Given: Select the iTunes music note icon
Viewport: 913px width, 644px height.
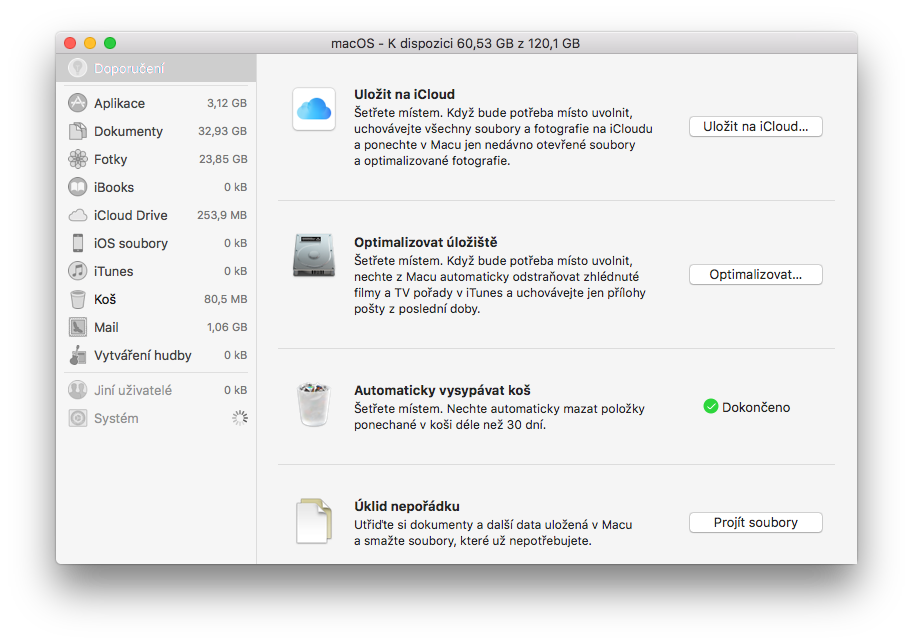Looking at the screenshot, I should 77,271.
